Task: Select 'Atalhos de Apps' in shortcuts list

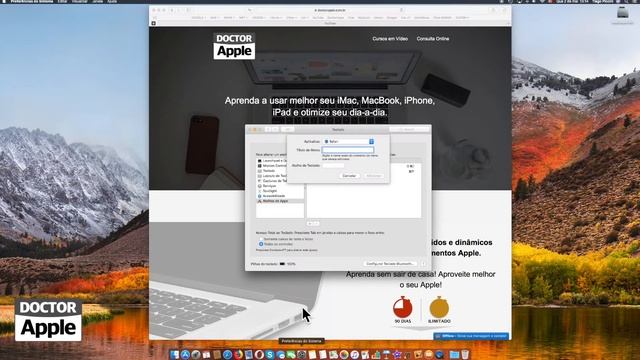Action: (x=280, y=201)
